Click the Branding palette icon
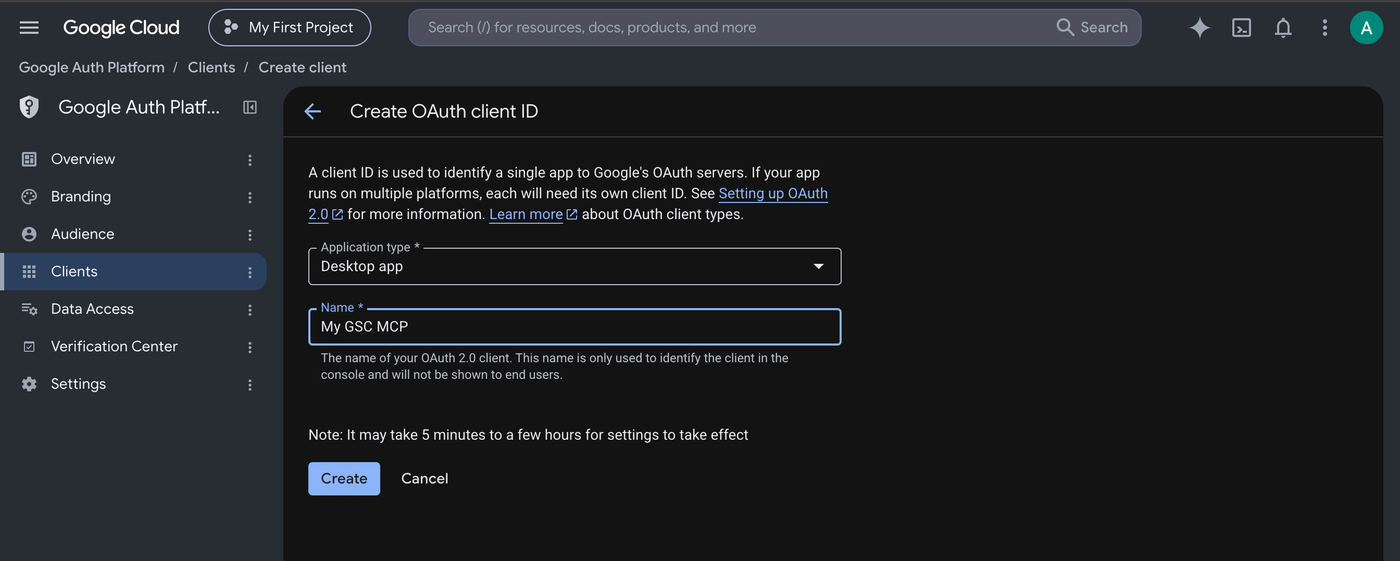Screen dimensions: 1400x561 (x=29, y=197)
